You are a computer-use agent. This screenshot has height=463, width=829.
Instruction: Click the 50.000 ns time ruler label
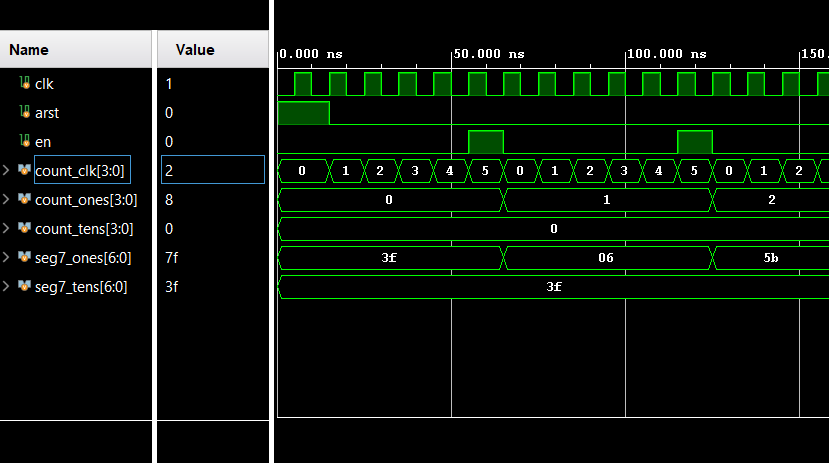pos(489,54)
